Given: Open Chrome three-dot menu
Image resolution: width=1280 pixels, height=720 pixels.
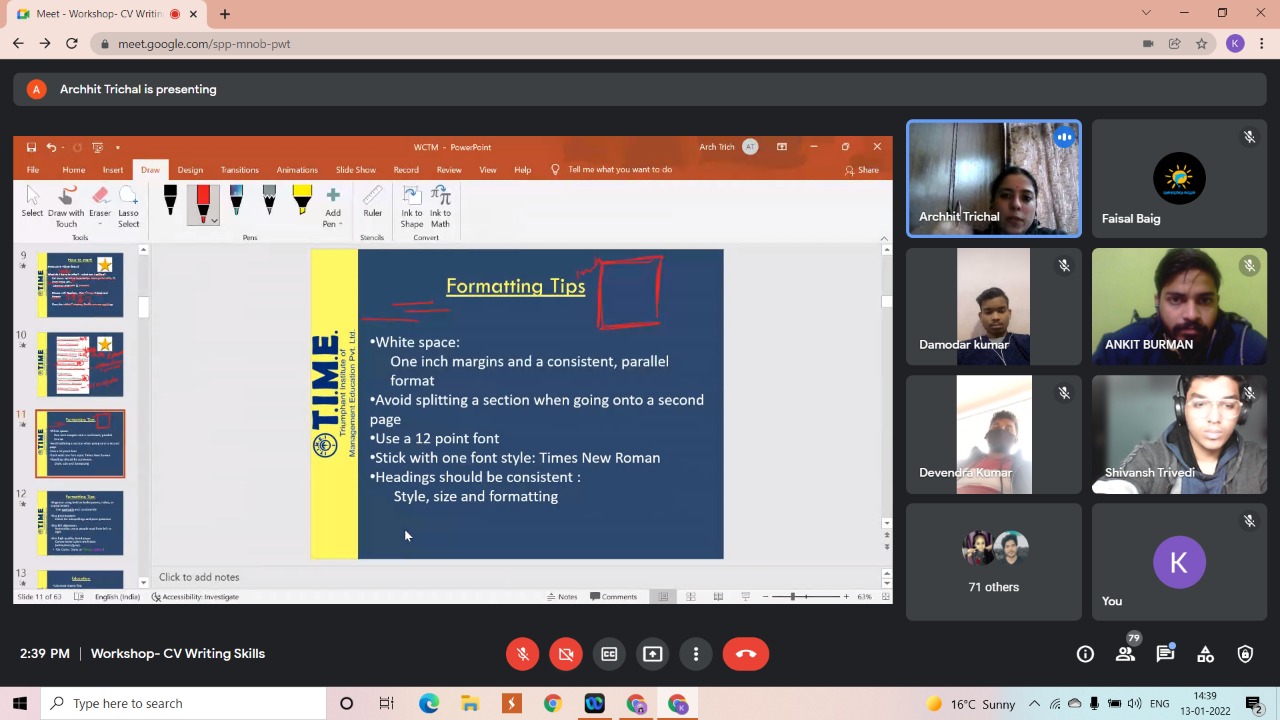Looking at the screenshot, I should coord(1263,44).
